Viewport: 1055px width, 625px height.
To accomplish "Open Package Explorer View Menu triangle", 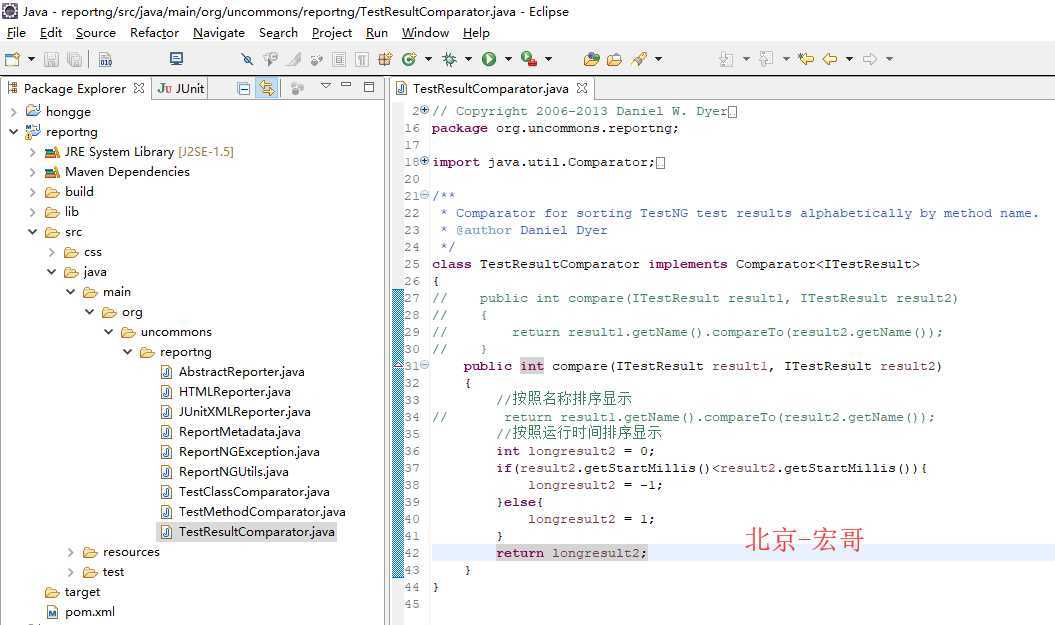I will [x=326, y=86].
